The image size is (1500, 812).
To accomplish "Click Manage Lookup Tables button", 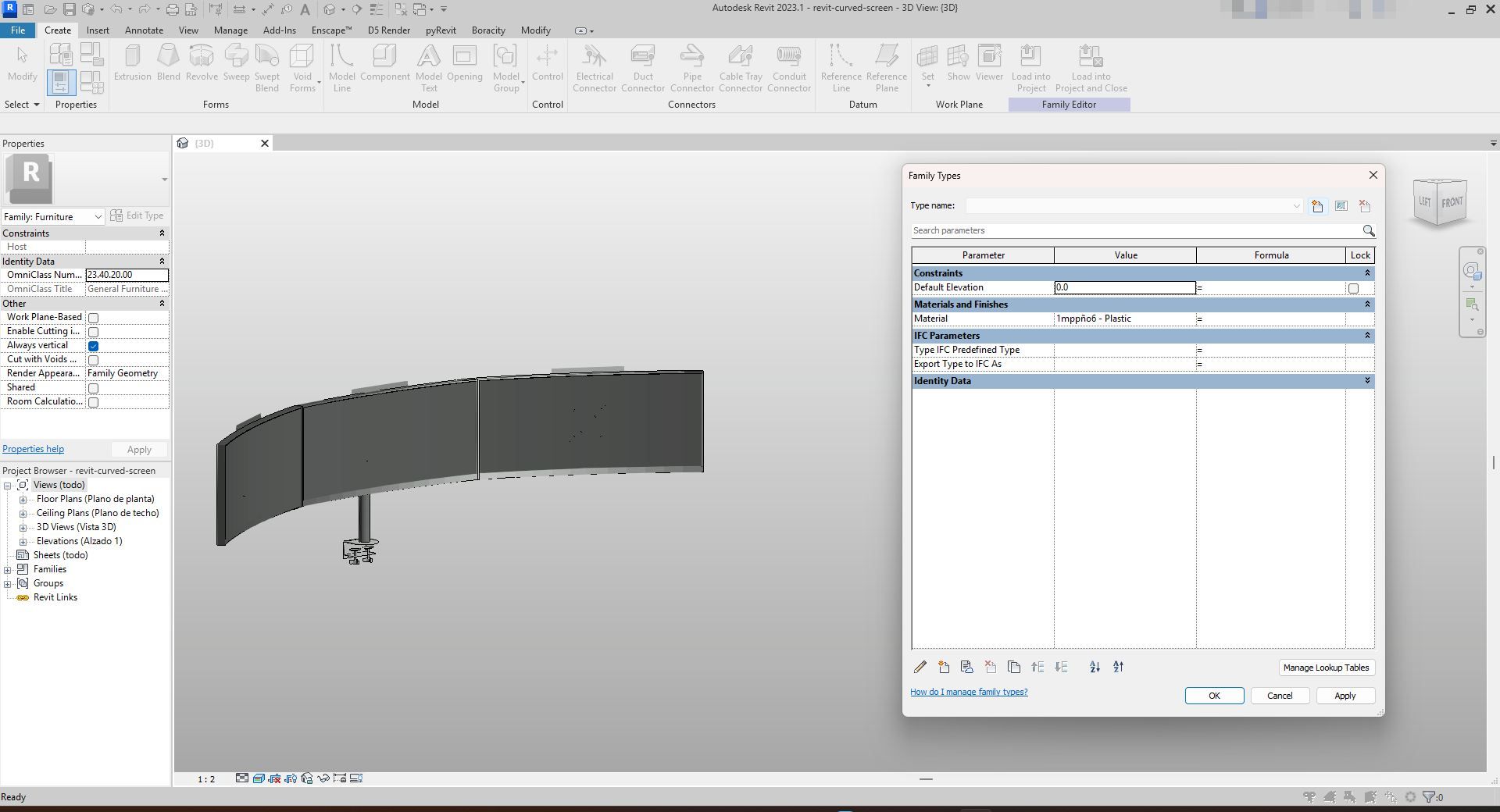I will click(1326, 668).
